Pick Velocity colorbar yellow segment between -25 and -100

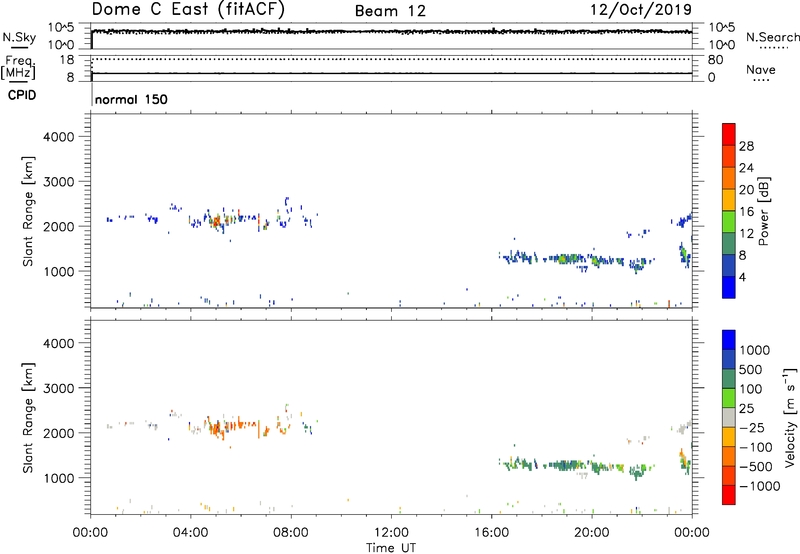(x=729, y=437)
